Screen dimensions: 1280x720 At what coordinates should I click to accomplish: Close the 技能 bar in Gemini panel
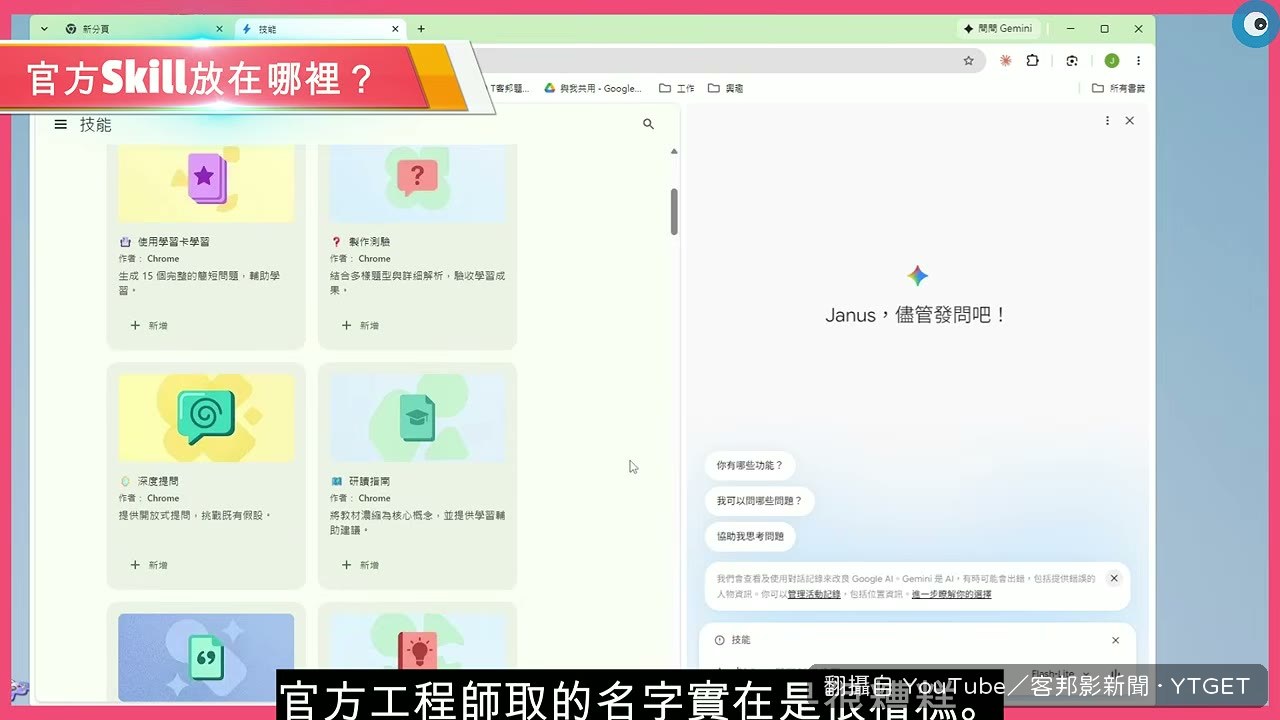[1116, 640]
